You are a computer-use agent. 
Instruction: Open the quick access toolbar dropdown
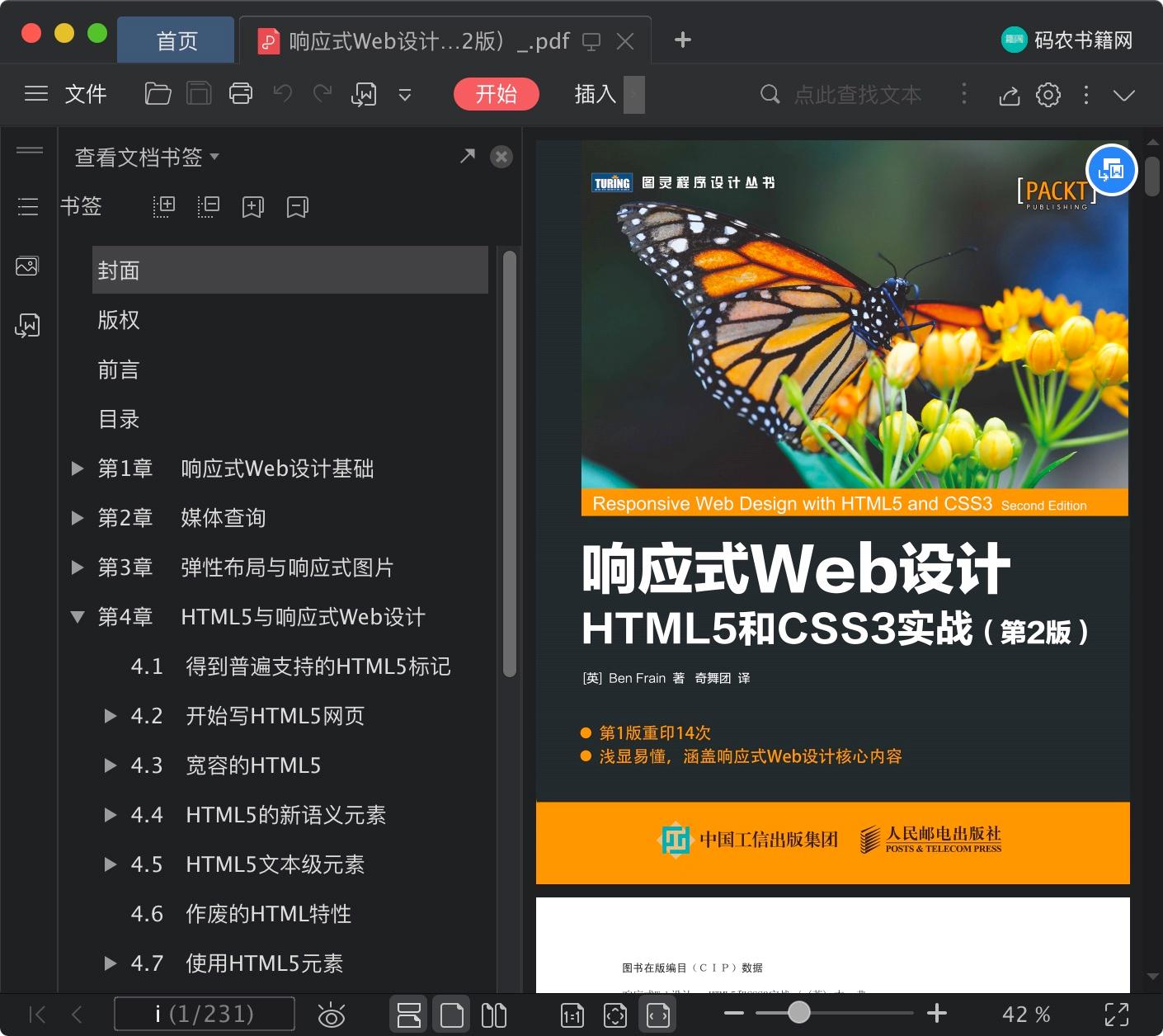click(x=405, y=95)
